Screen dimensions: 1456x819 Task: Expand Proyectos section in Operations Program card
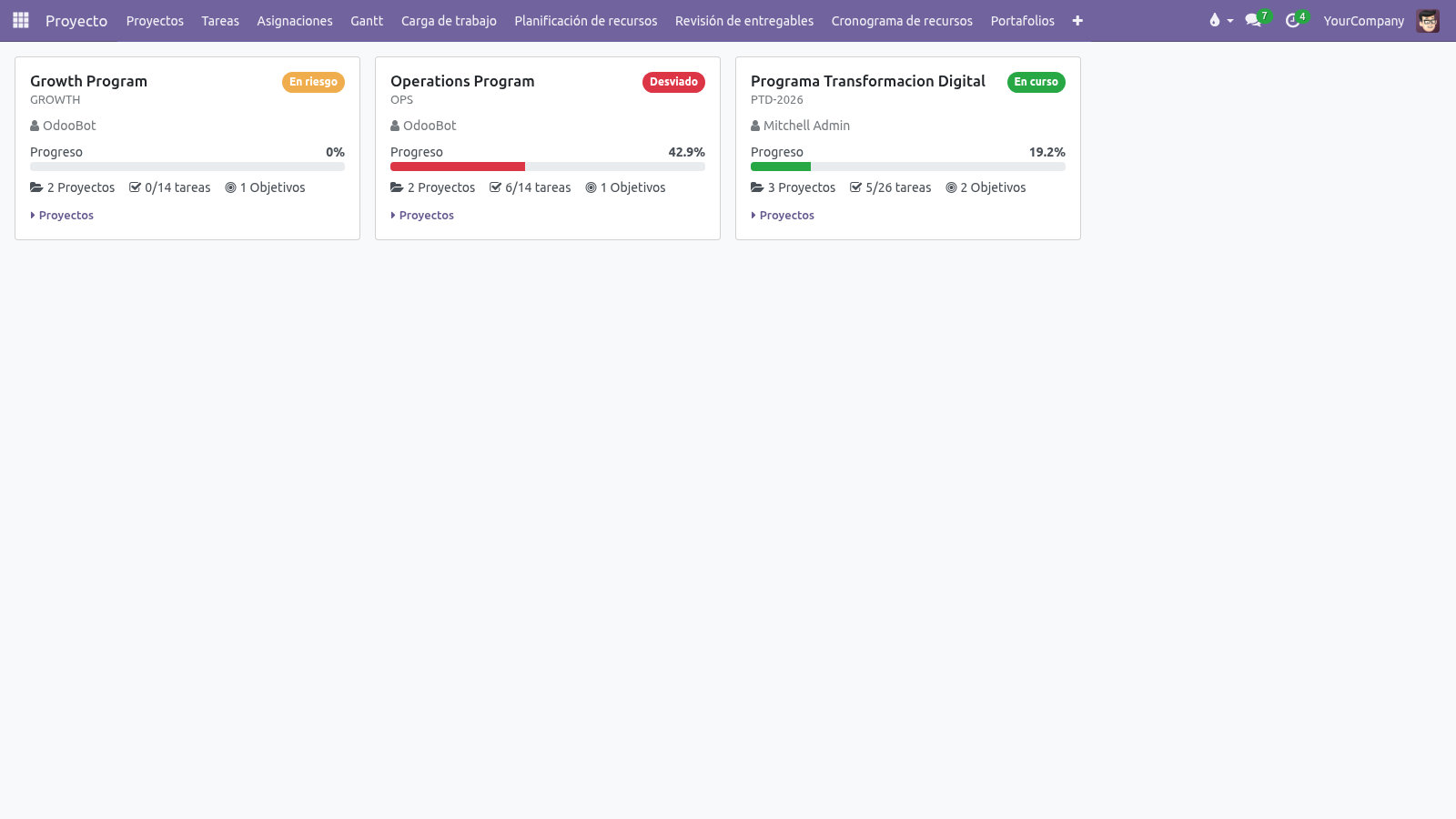[x=422, y=216]
